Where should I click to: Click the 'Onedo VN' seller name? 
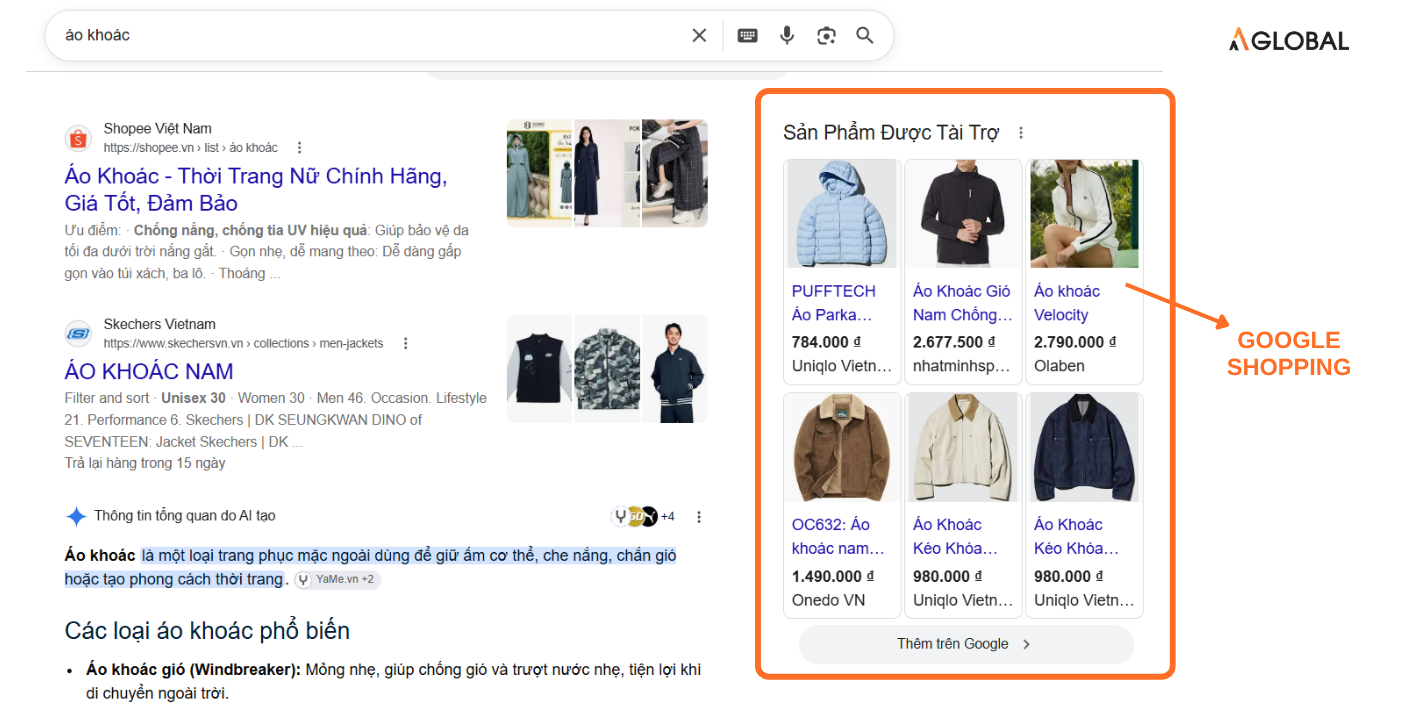(829, 600)
